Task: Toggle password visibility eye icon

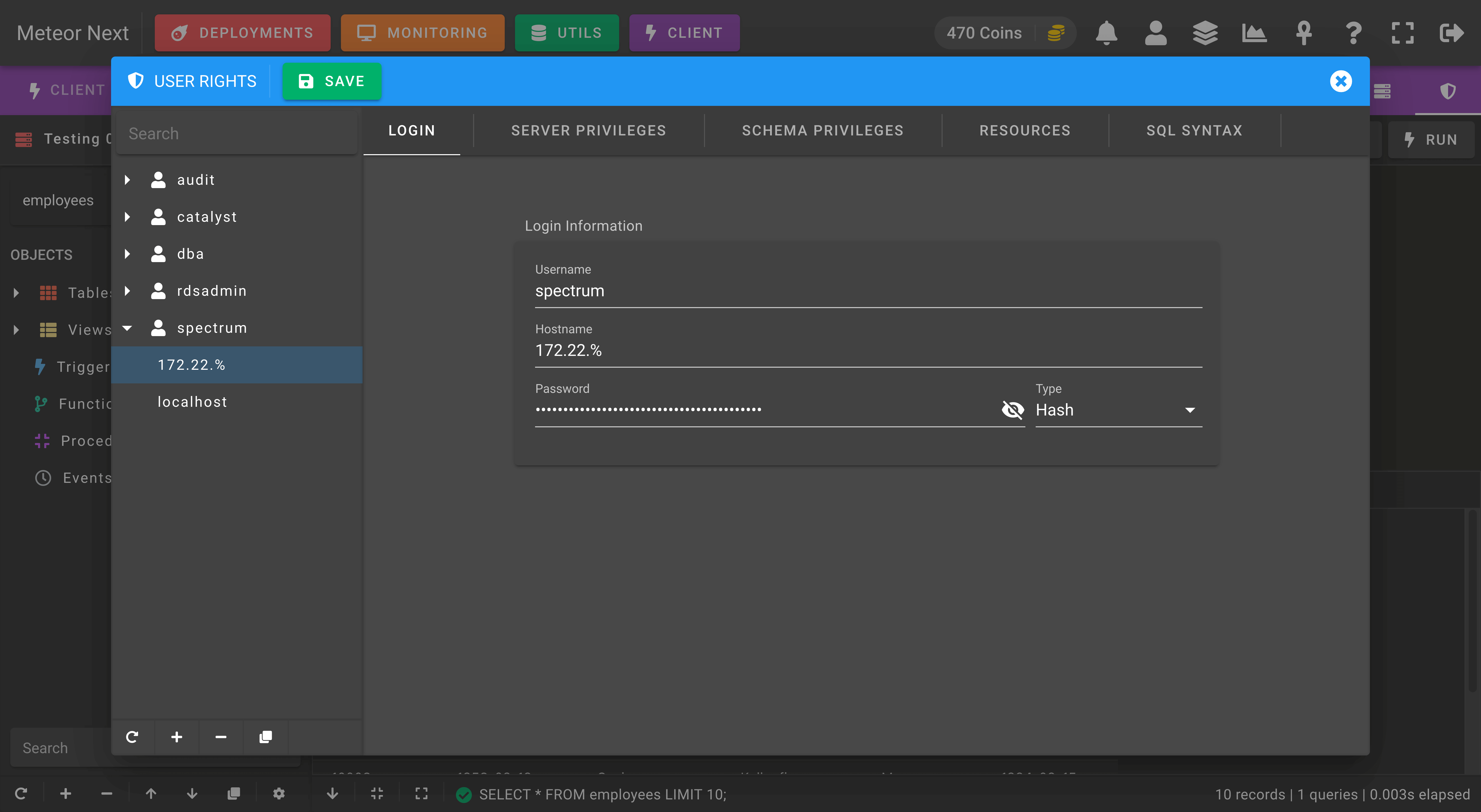Action: coord(1013,410)
